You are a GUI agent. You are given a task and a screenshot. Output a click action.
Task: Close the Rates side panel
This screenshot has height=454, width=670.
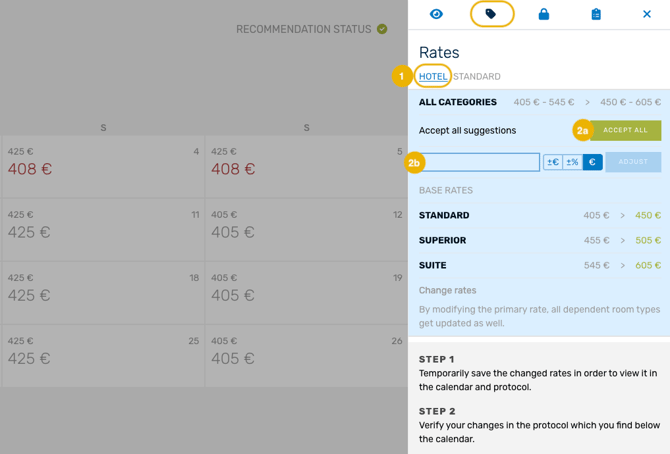646,14
